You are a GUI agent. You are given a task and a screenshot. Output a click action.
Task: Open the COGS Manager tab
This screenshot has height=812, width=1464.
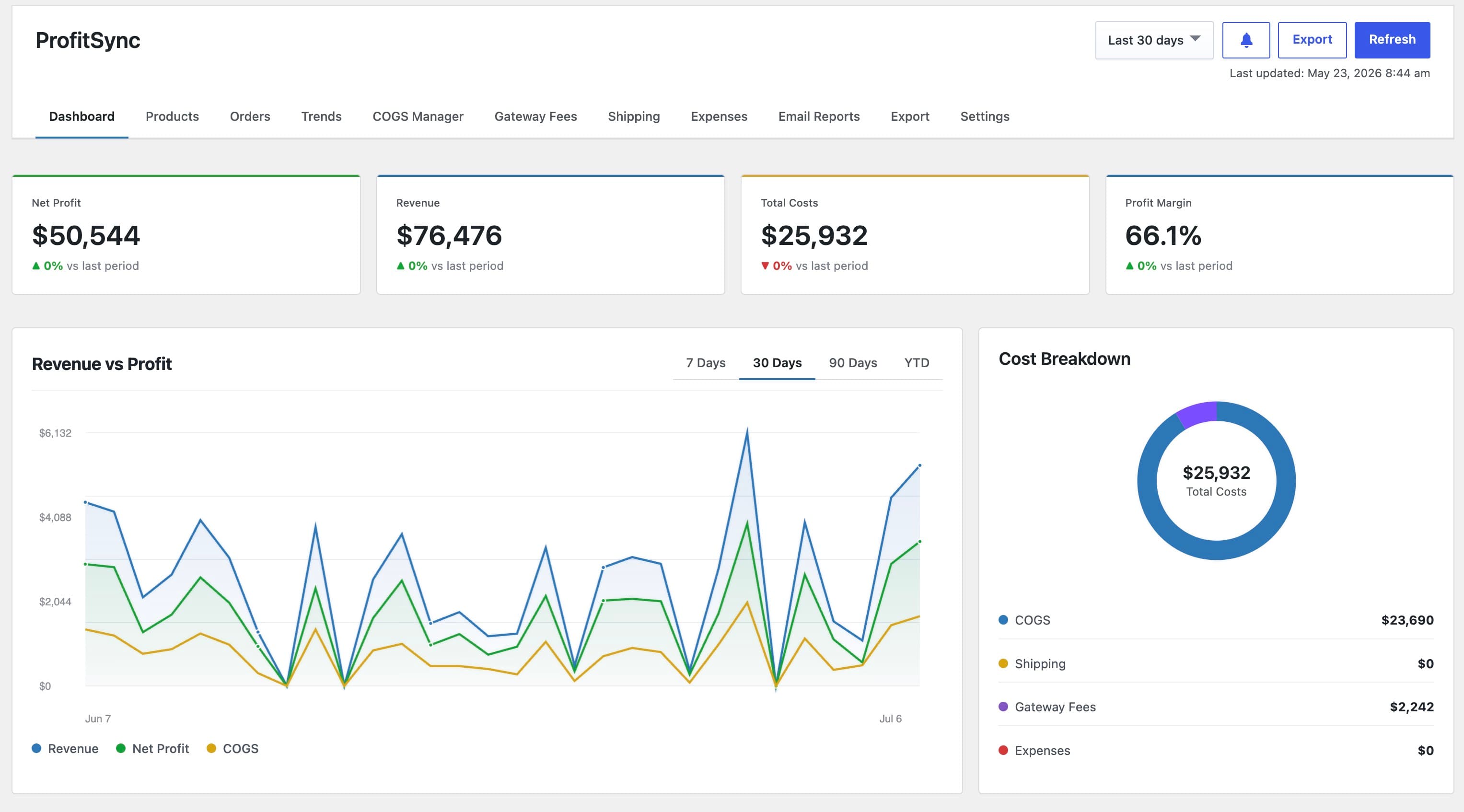pos(418,116)
